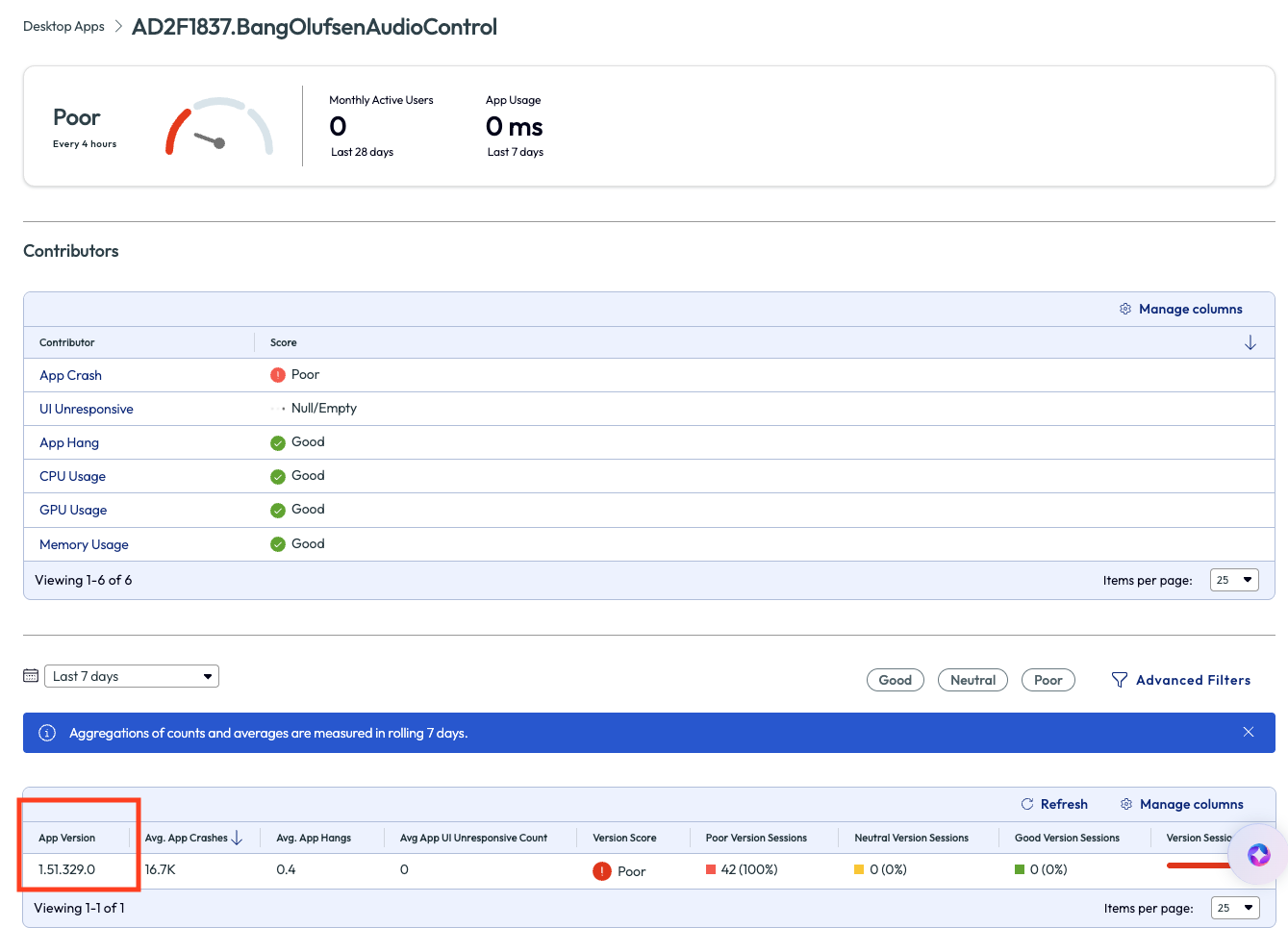Open the App Crash contributor link
This screenshot has width=1288, height=928.
tap(70, 375)
